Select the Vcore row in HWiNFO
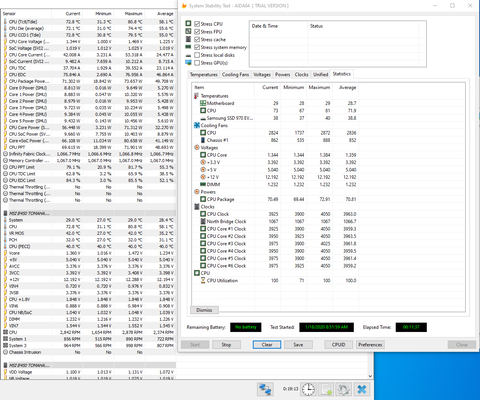 coord(88,253)
